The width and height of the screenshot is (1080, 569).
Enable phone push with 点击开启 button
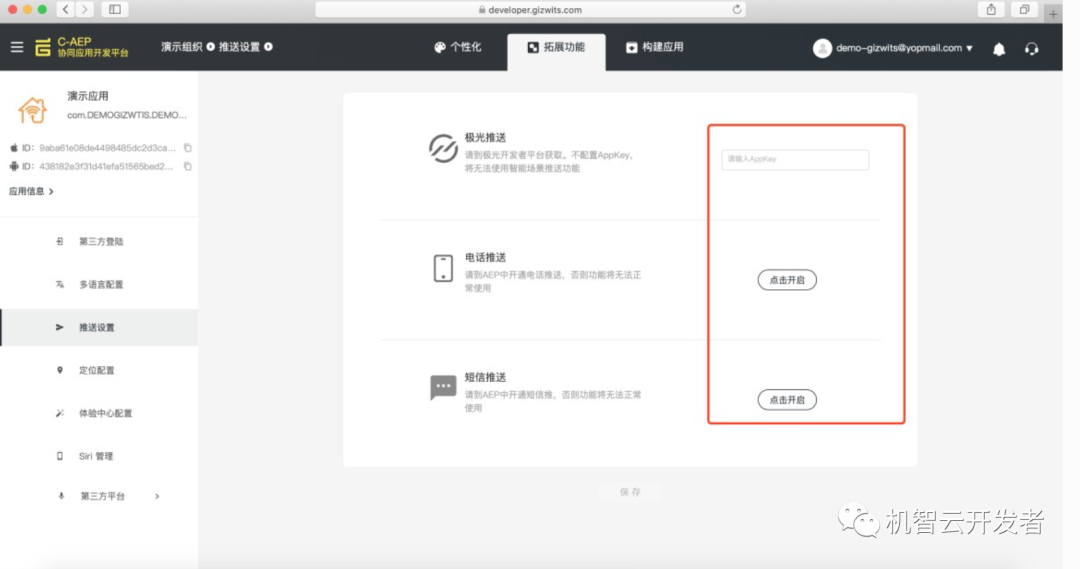coord(787,280)
